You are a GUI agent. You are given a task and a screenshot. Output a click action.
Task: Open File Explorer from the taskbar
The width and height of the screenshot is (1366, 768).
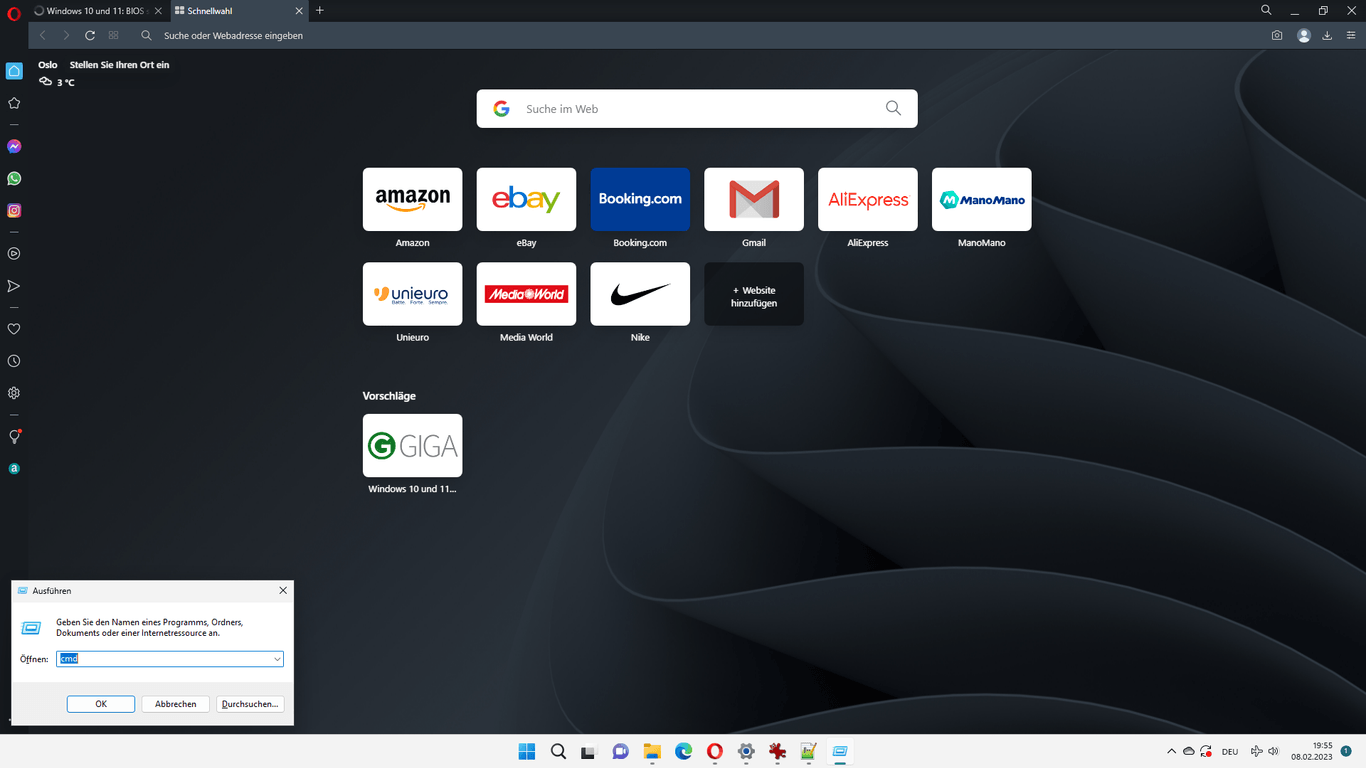652,752
